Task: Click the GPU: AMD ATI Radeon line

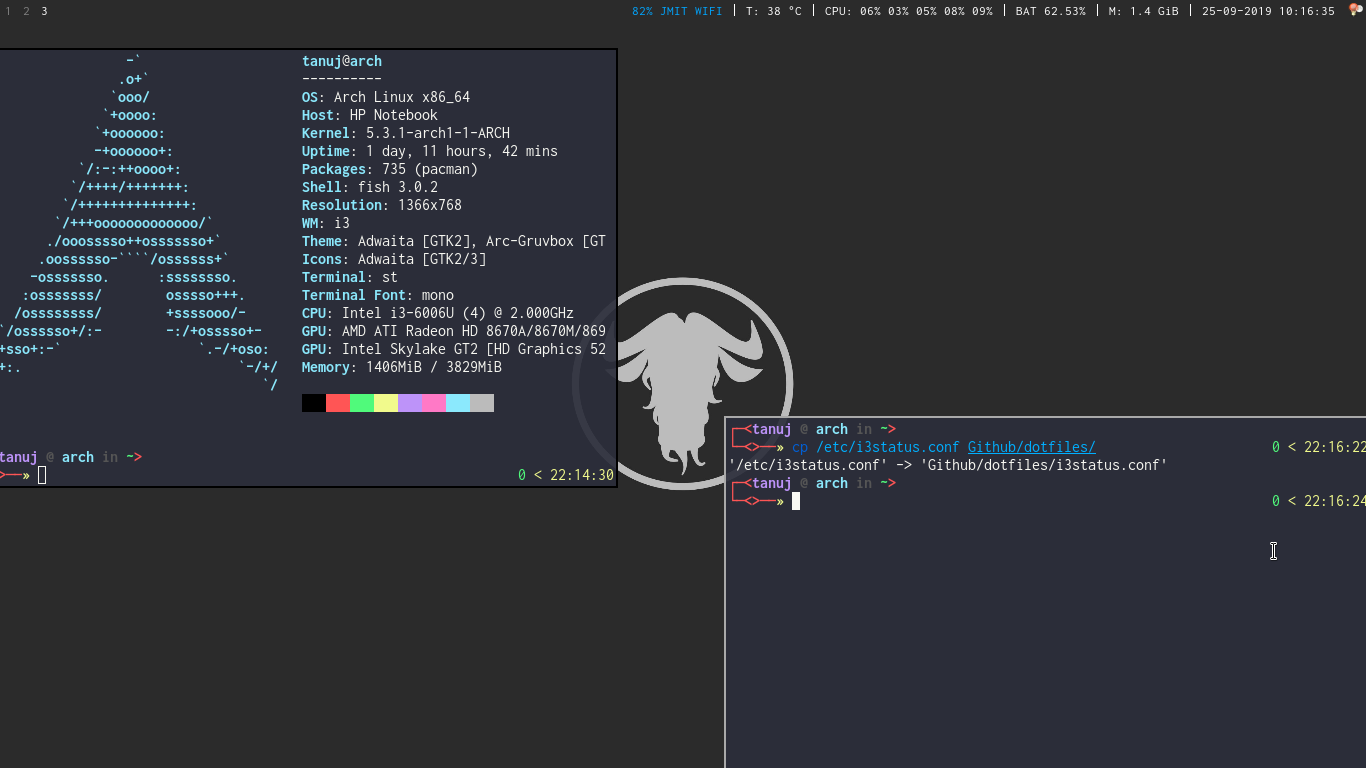Action: [x=454, y=331]
